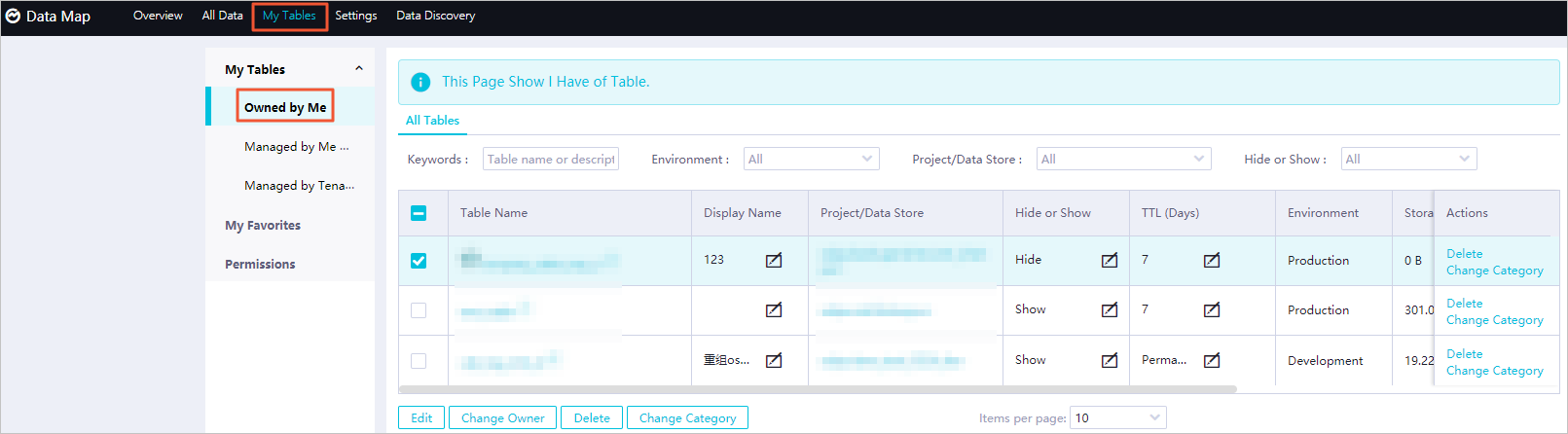Viewport: 1568px width, 434px height.
Task: Uncheck the first table row checkbox
Action: [x=419, y=261]
